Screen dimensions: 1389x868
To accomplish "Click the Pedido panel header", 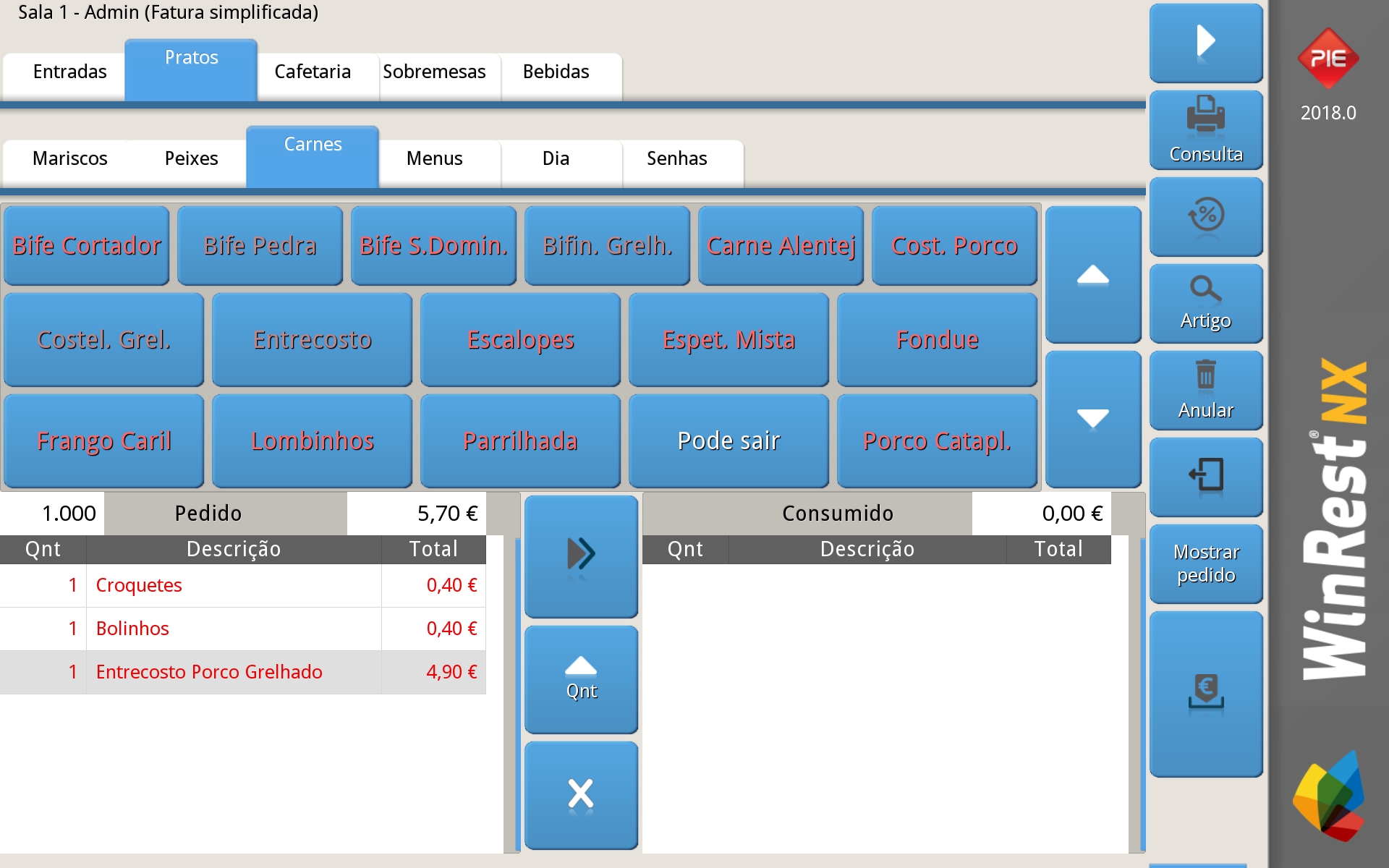I will (x=226, y=514).
